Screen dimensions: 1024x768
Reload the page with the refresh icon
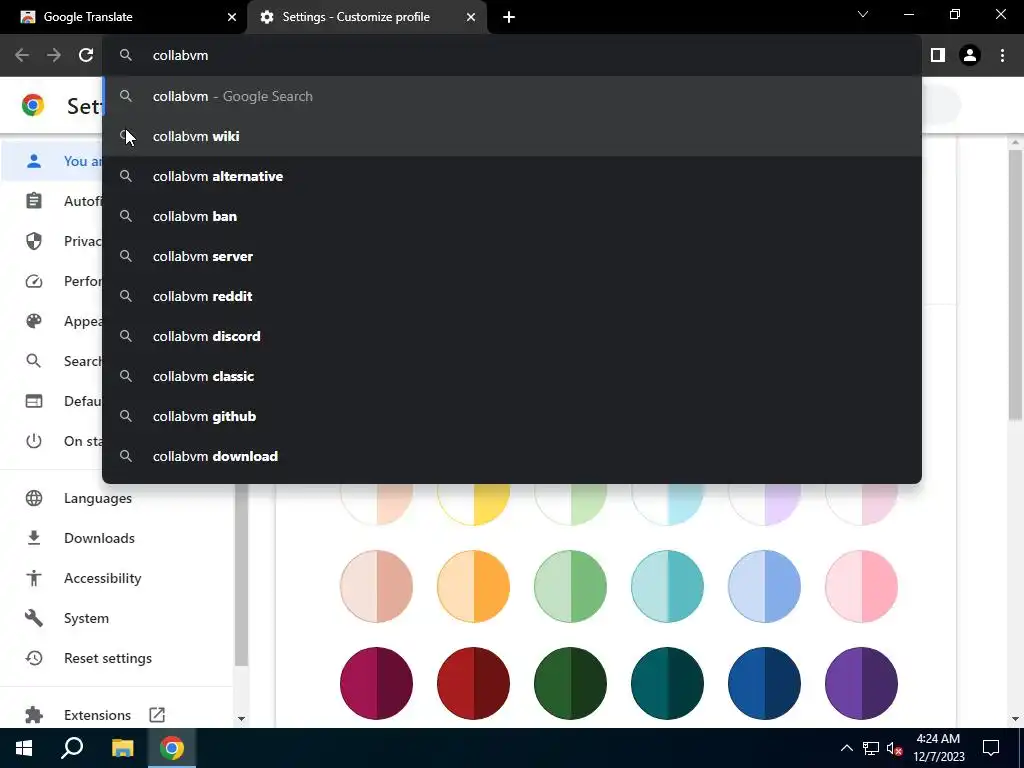point(86,56)
